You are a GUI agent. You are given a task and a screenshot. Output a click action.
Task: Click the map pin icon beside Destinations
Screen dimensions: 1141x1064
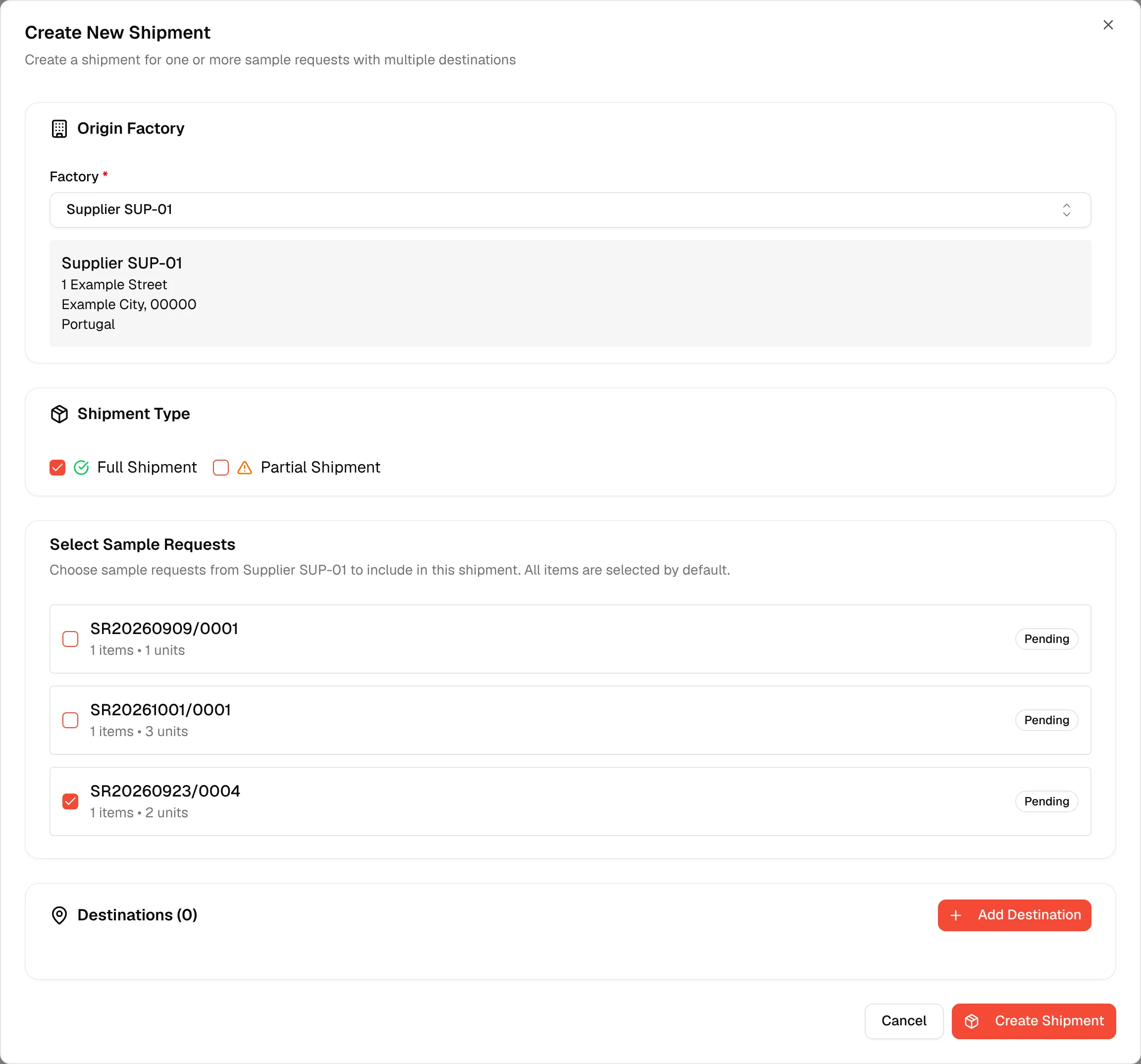[x=59, y=915]
